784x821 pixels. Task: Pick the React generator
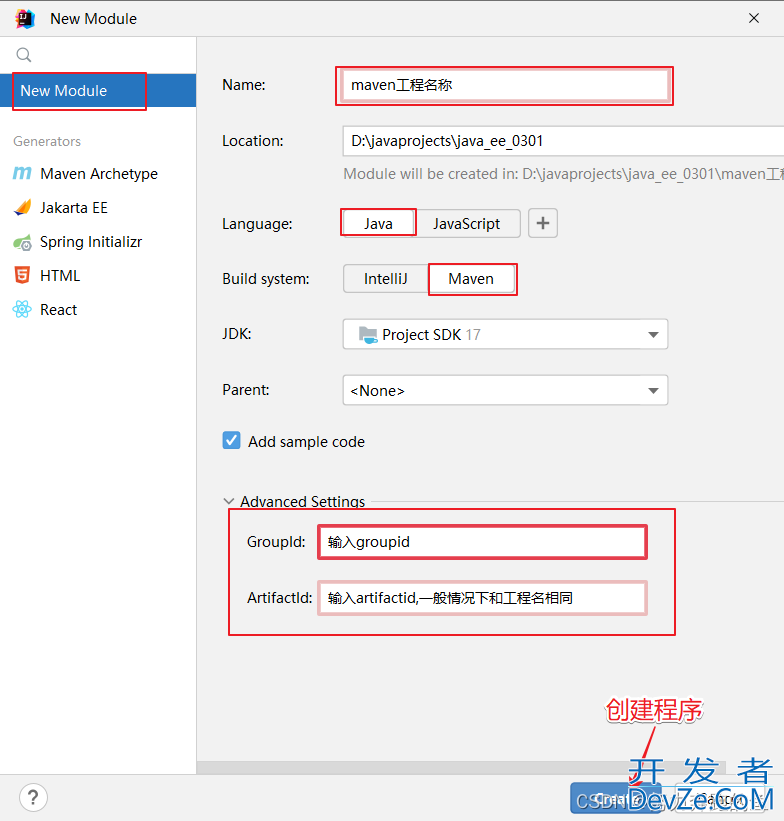[x=58, y=310]
